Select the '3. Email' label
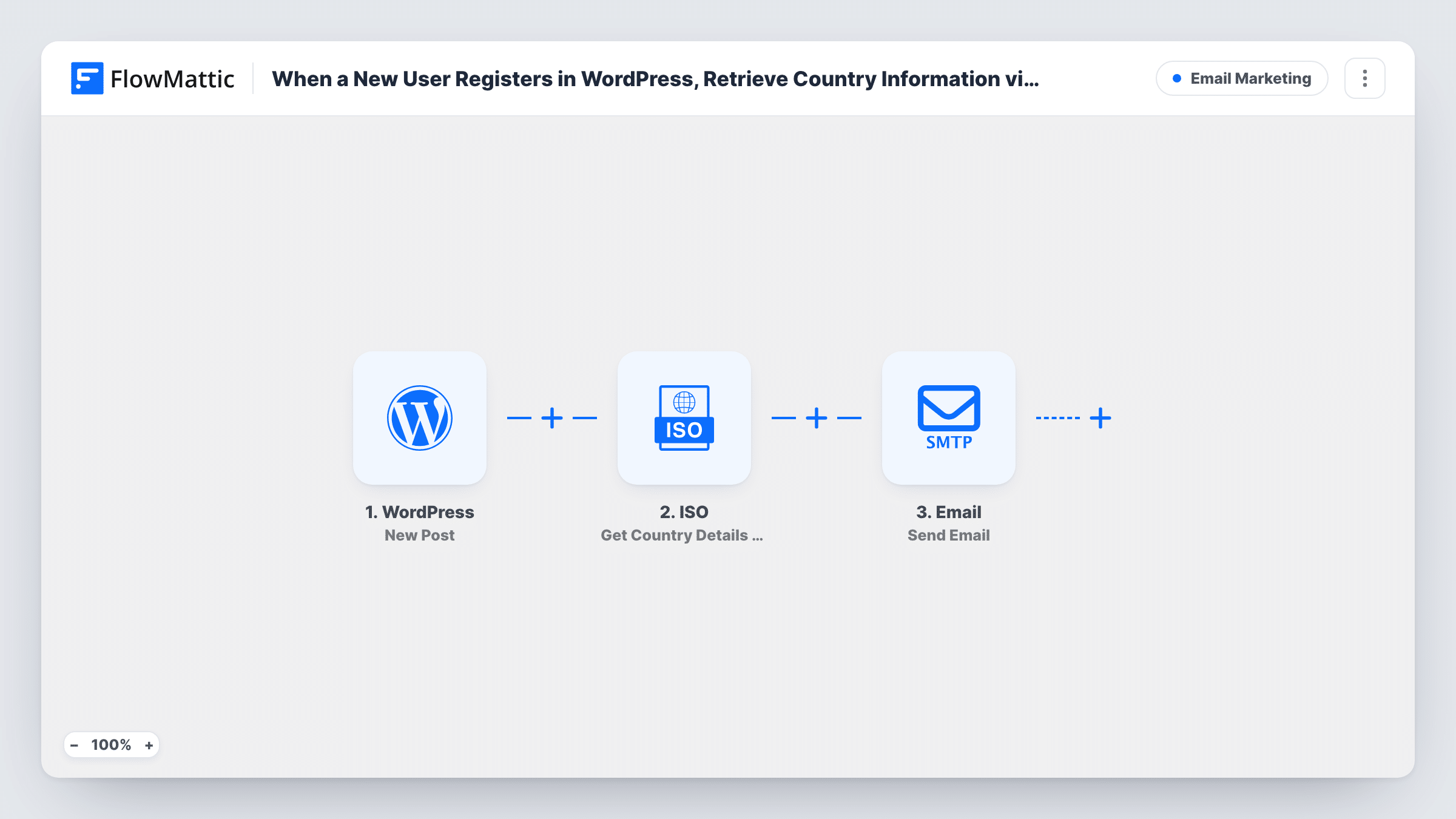The image size is (1456, 819). coord(948,512)
